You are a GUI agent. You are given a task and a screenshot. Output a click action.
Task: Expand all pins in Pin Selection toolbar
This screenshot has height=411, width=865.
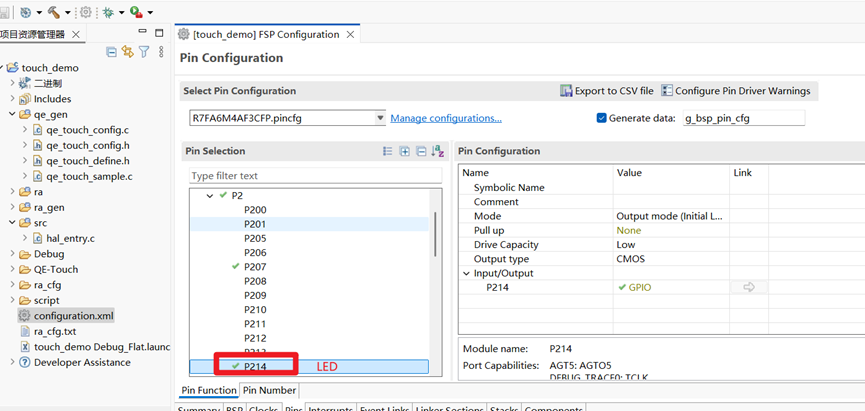pos(405,151)
